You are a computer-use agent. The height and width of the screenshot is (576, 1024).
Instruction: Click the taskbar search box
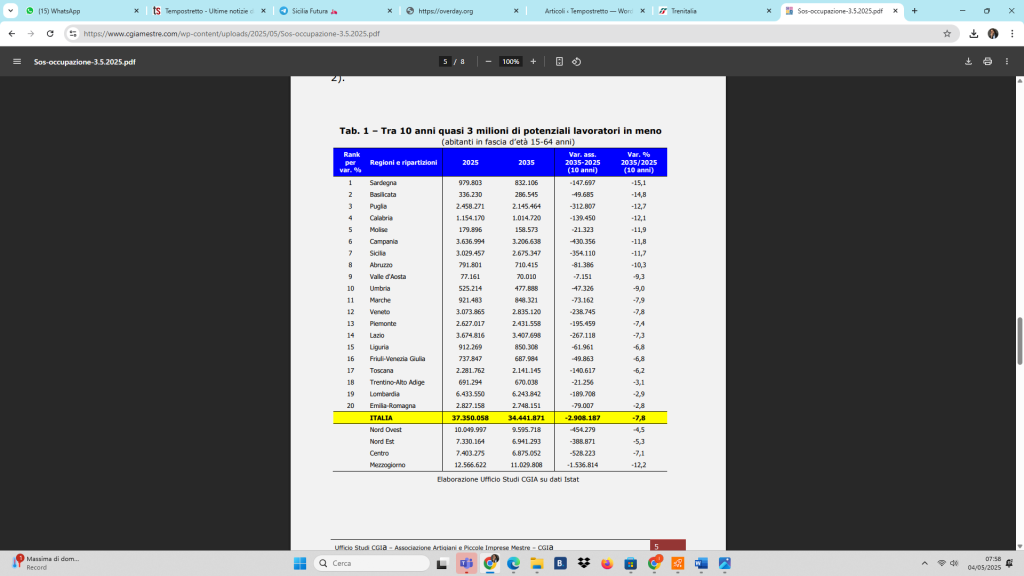[x=372, y=563]
